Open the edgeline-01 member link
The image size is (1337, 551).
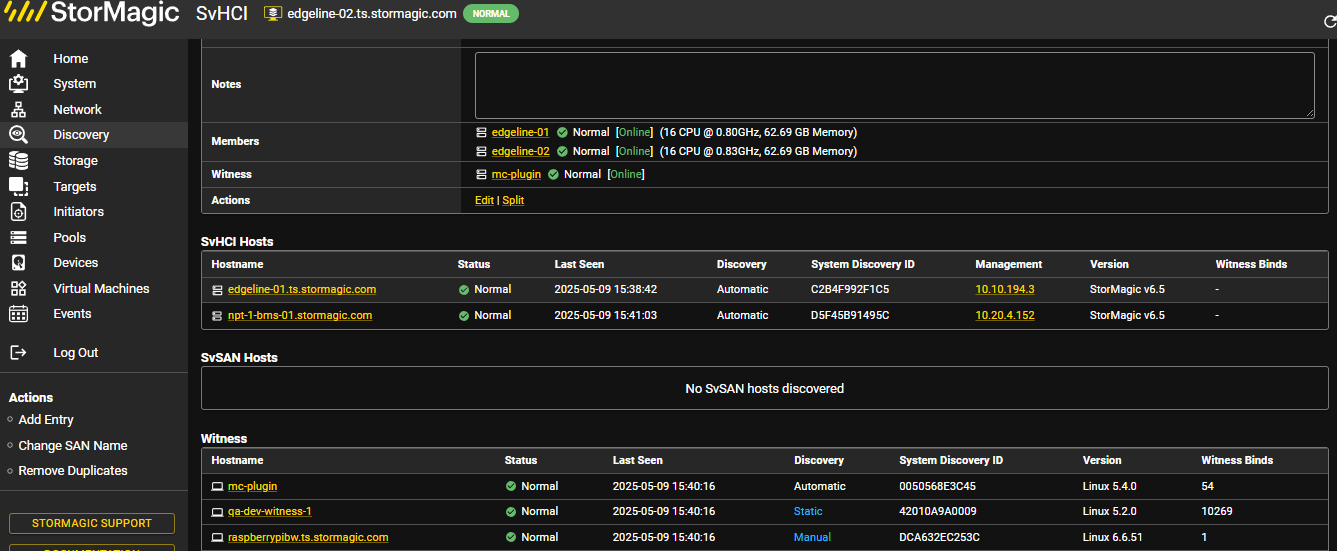point(520,132)
